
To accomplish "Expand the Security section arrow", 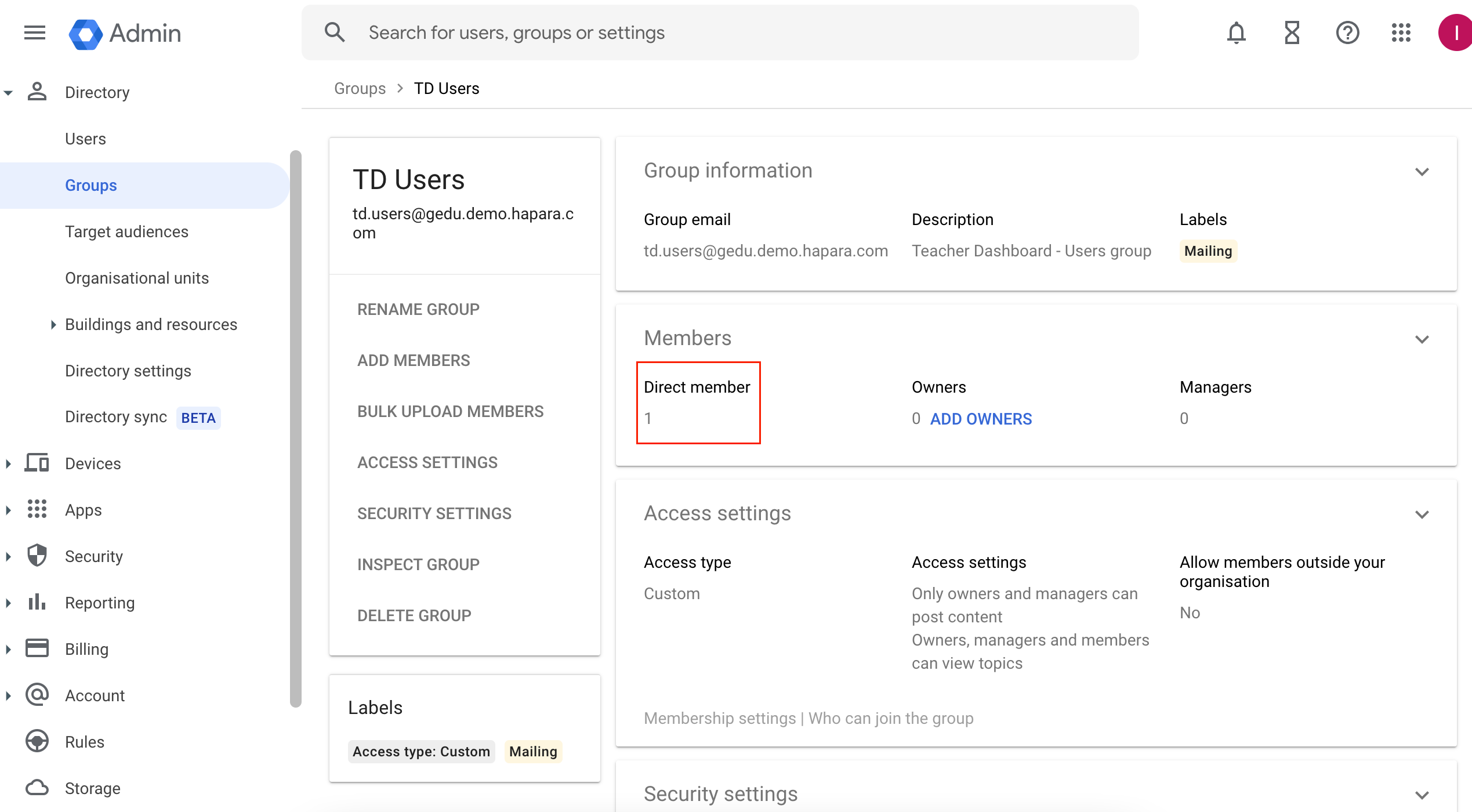I will [x=8, y=557].
